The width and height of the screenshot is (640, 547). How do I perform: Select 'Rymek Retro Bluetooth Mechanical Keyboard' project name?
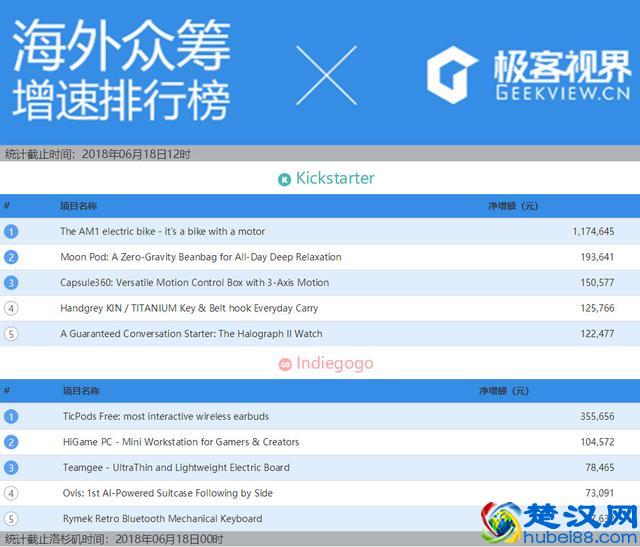(x=162, y=519)
